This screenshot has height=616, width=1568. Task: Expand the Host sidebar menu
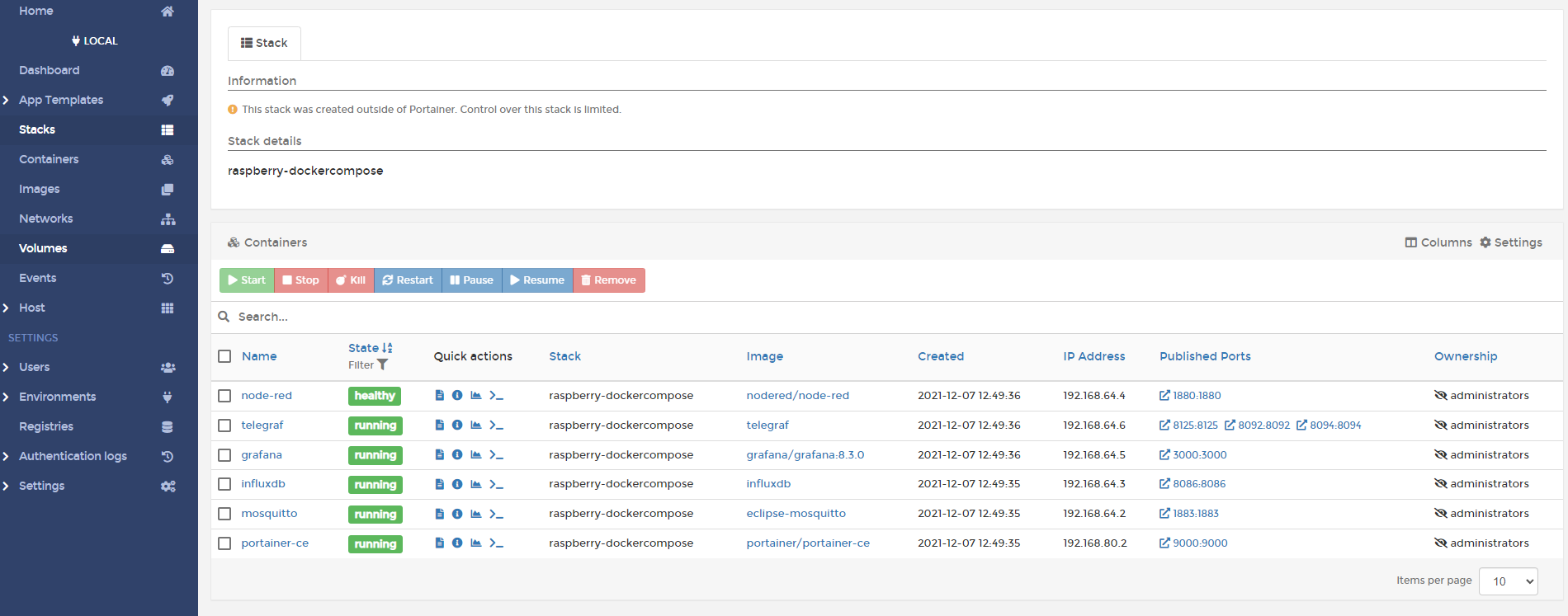pos(6,308)
